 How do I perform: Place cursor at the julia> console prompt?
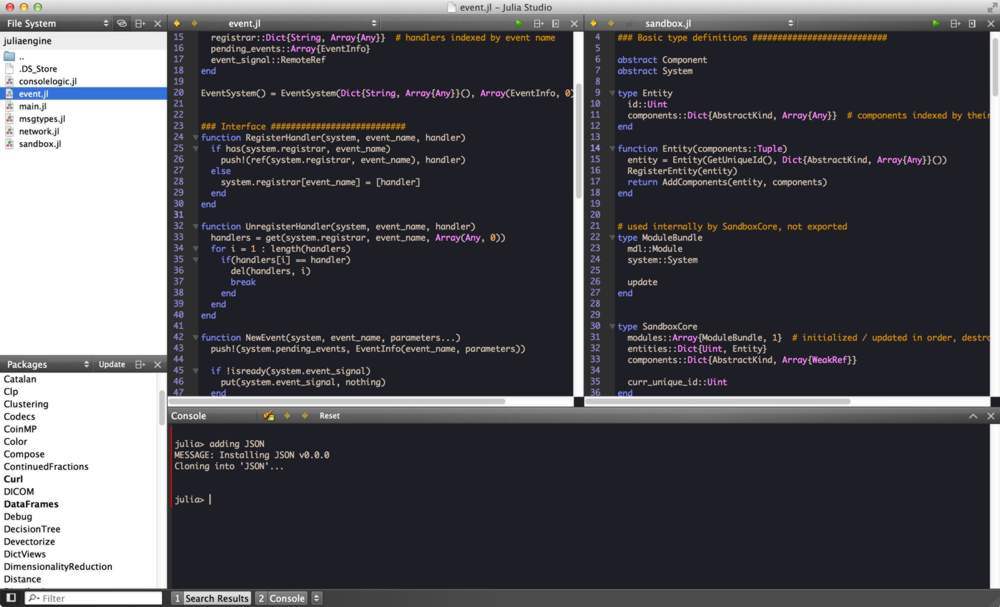pyautogui.click(x=210, y=500)
